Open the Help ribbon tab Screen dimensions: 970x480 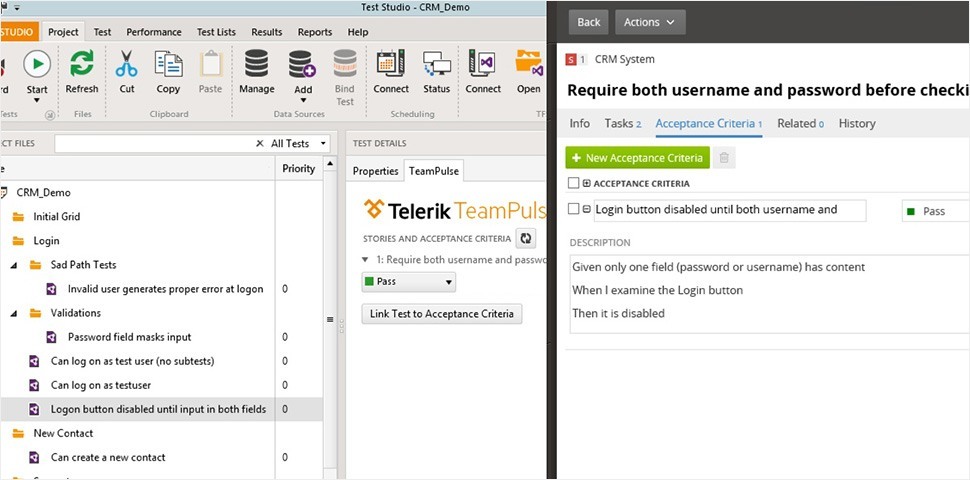[358, 32]
